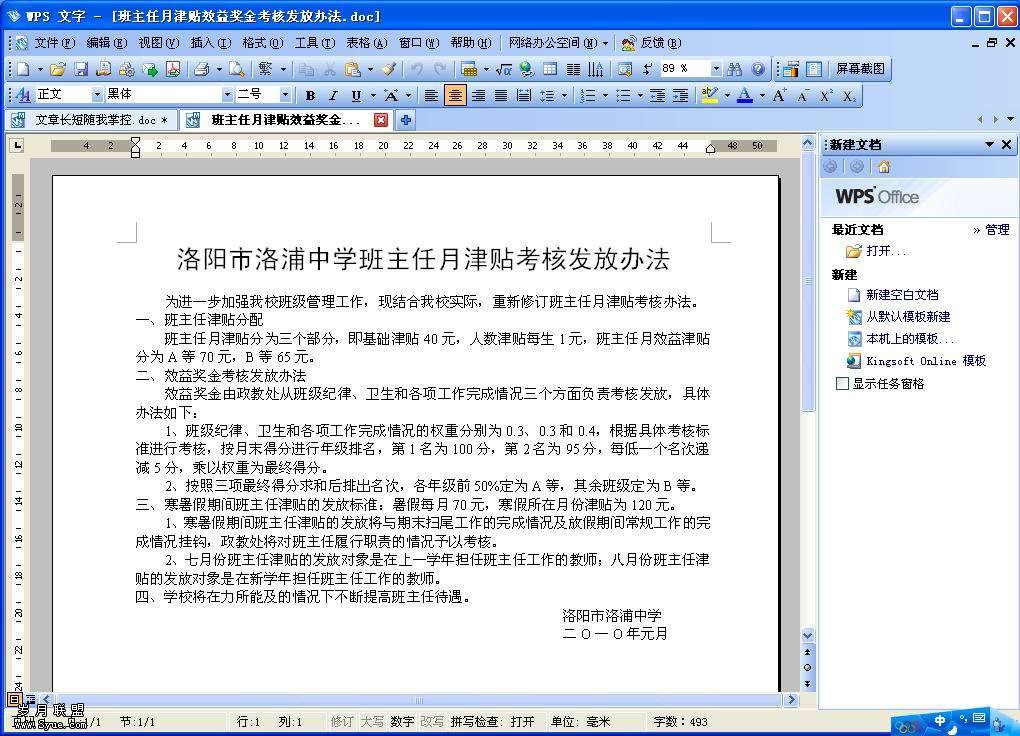Open the 表格 menu
The width and height of the screenshot is (1020, 736).
click(366, 43)
